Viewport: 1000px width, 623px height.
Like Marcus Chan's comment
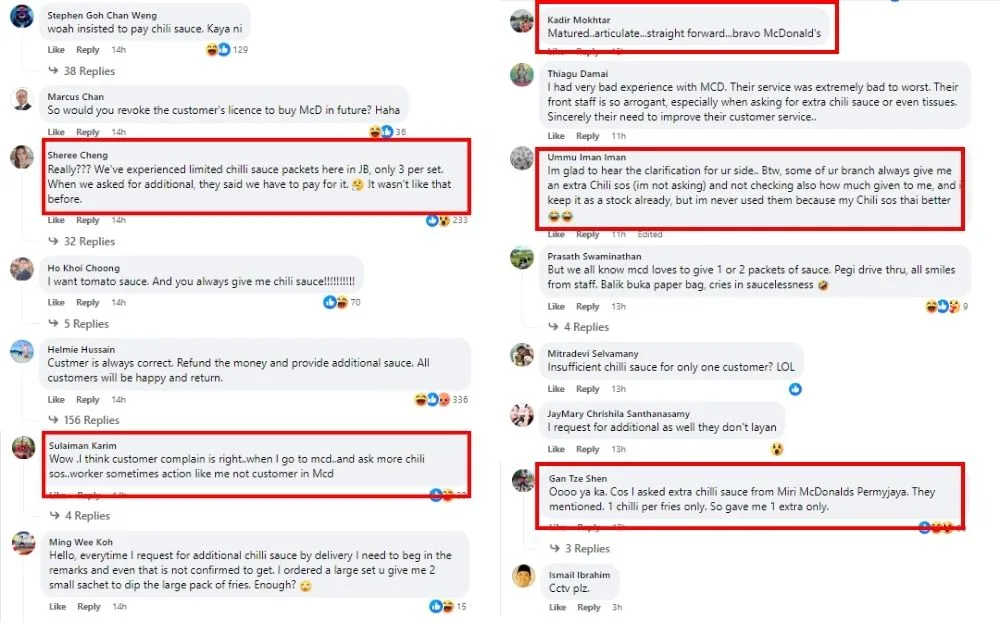pyautogui.click(x=56, y=132)
